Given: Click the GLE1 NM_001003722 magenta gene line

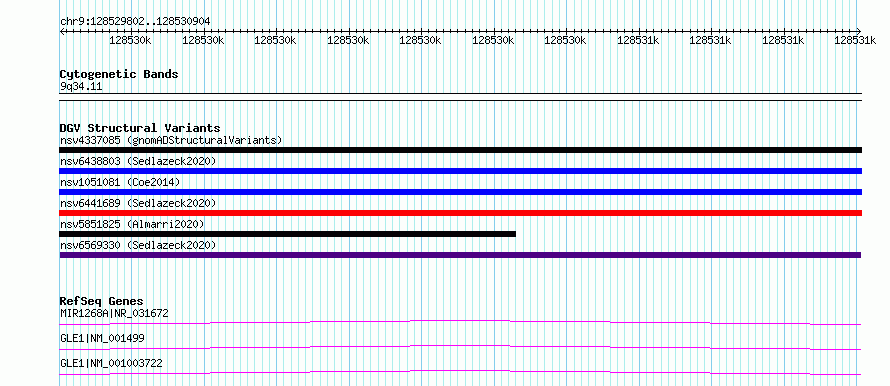Looking at the screenshot, I should pyautogui.click(x=460, y=372).
